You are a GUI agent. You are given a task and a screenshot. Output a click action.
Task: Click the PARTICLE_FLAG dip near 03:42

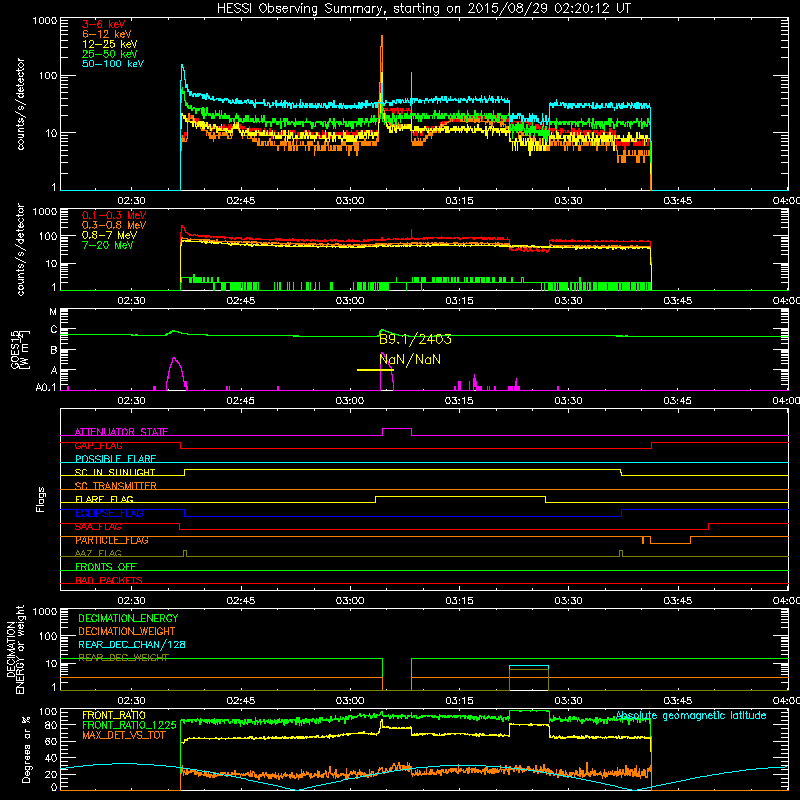click(670, 541)
